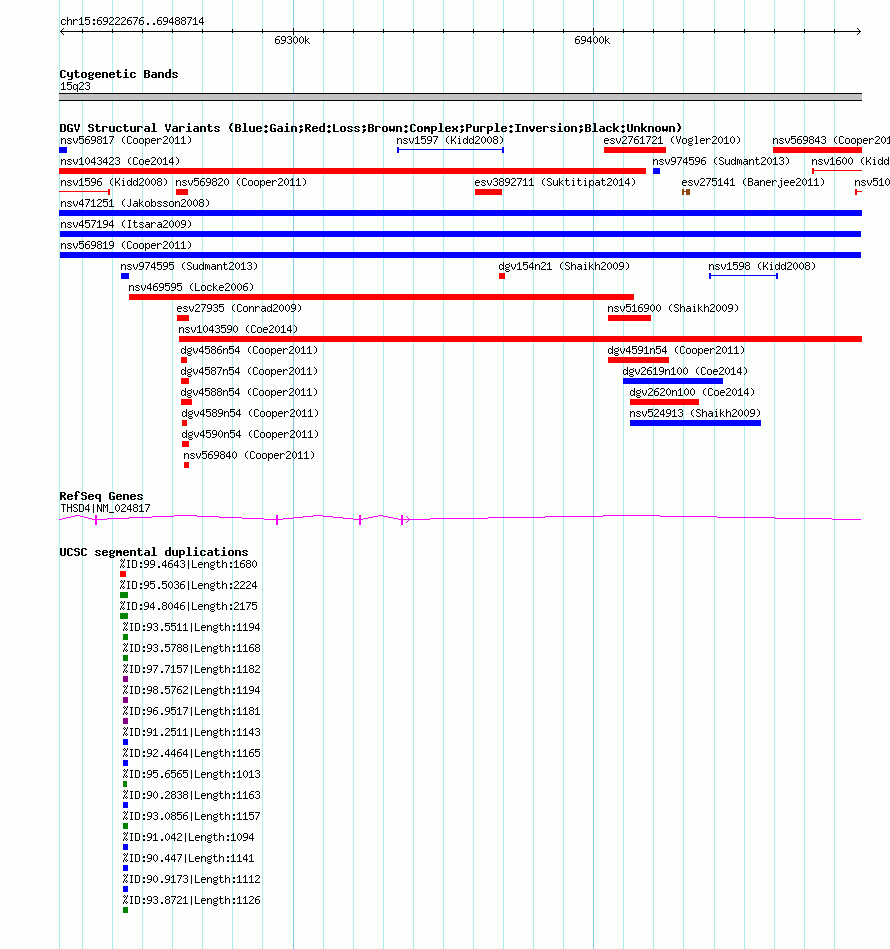
Task: Select nsv569840 (Cooper2011) label
Action: [249, 455]
